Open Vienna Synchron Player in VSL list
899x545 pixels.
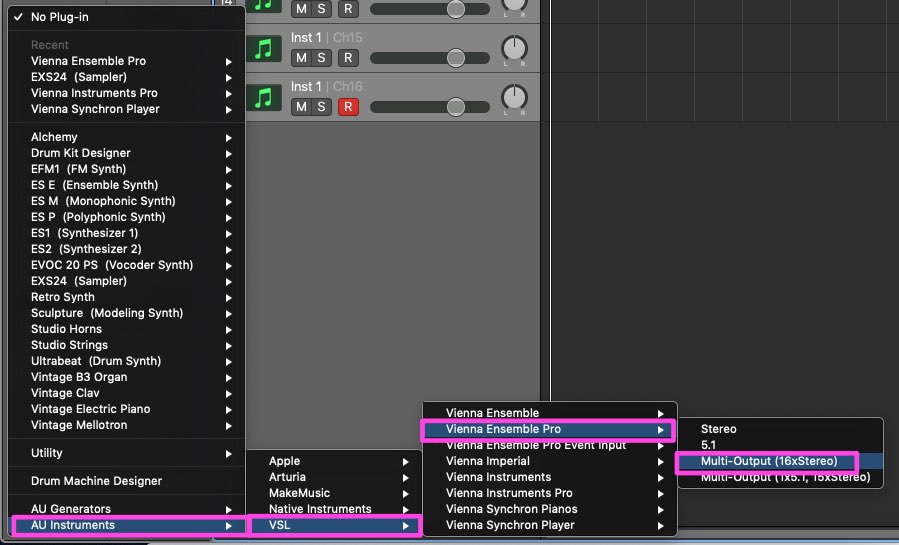550,525
